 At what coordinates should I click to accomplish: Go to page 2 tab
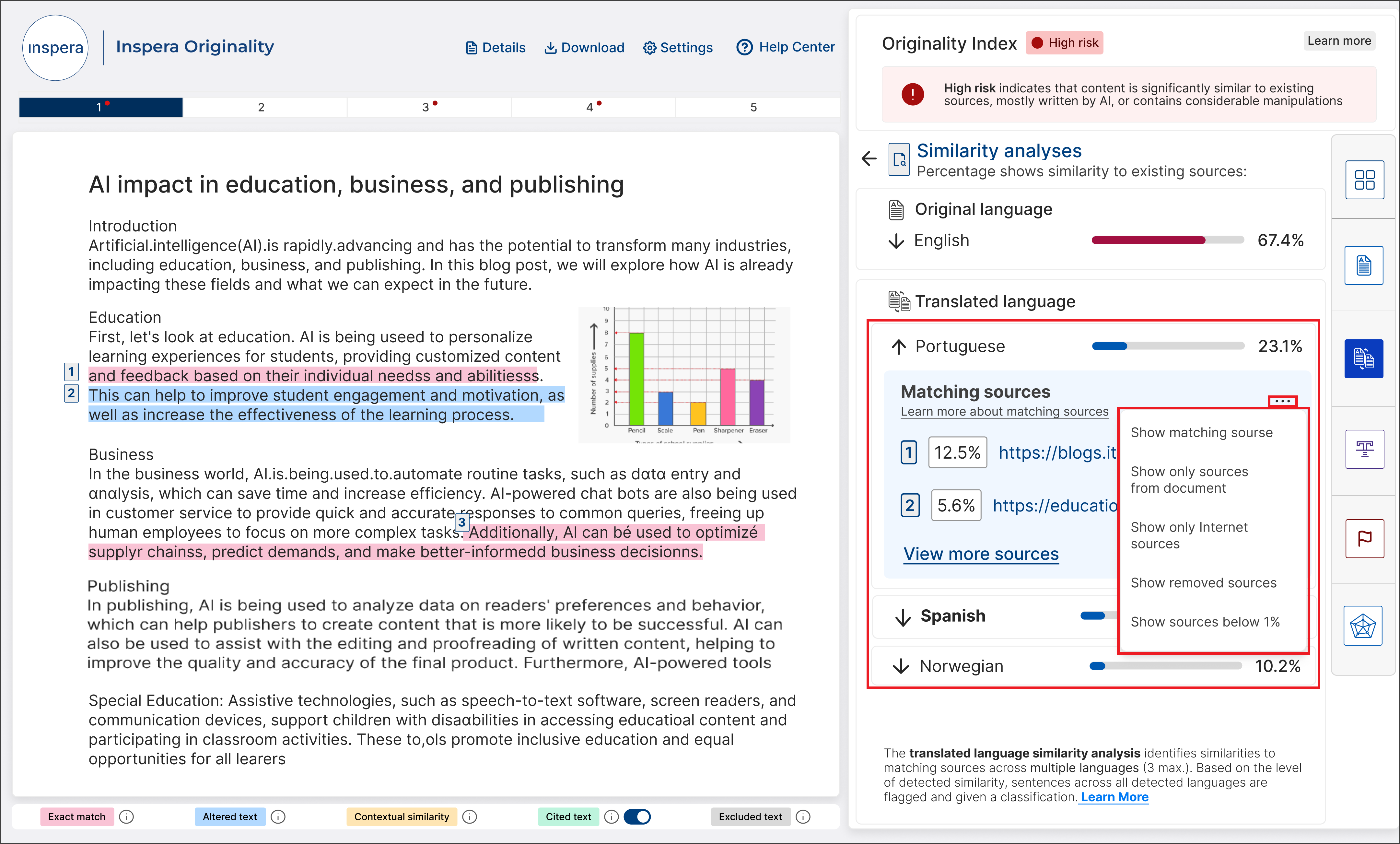pyautogui.click(x=261, y=107)
